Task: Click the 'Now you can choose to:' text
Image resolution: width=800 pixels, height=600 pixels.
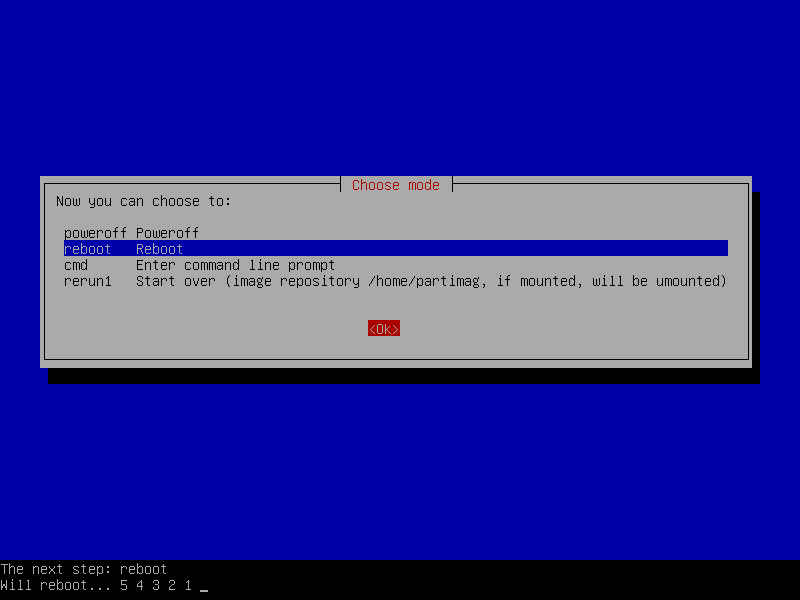Action: (x=143, y=201)
